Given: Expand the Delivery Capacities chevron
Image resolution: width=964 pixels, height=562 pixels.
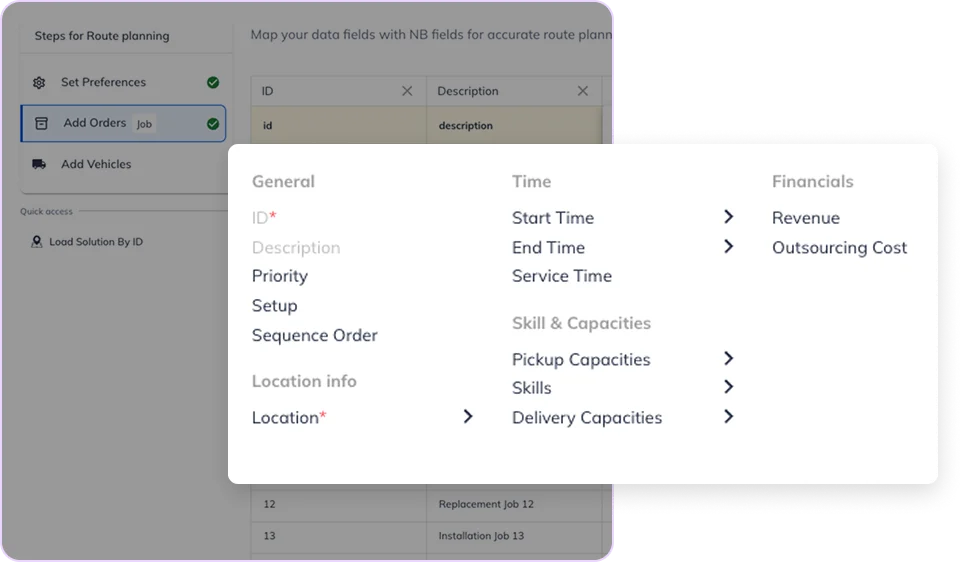Looking at the screenshot, I should 728,416.
